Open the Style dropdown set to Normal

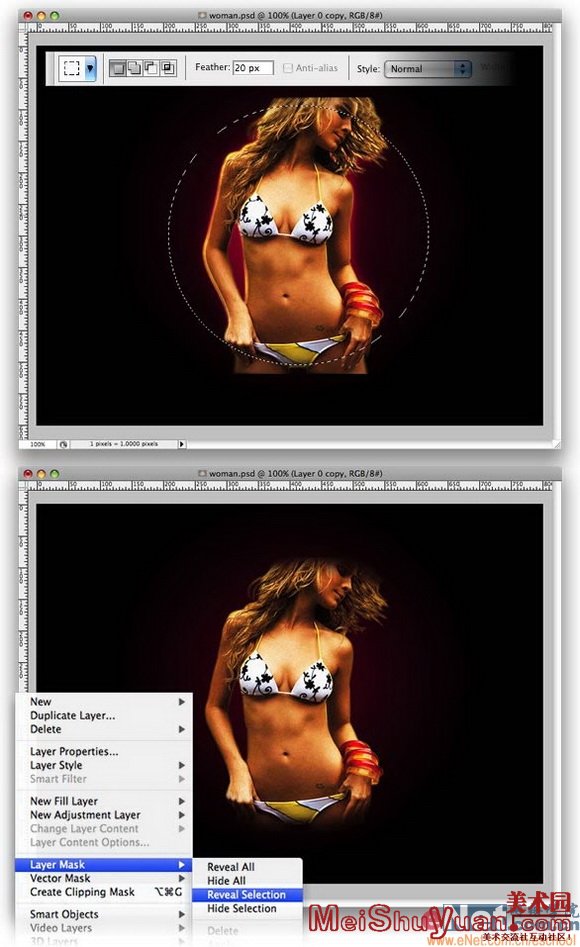(x=428, y=69)
